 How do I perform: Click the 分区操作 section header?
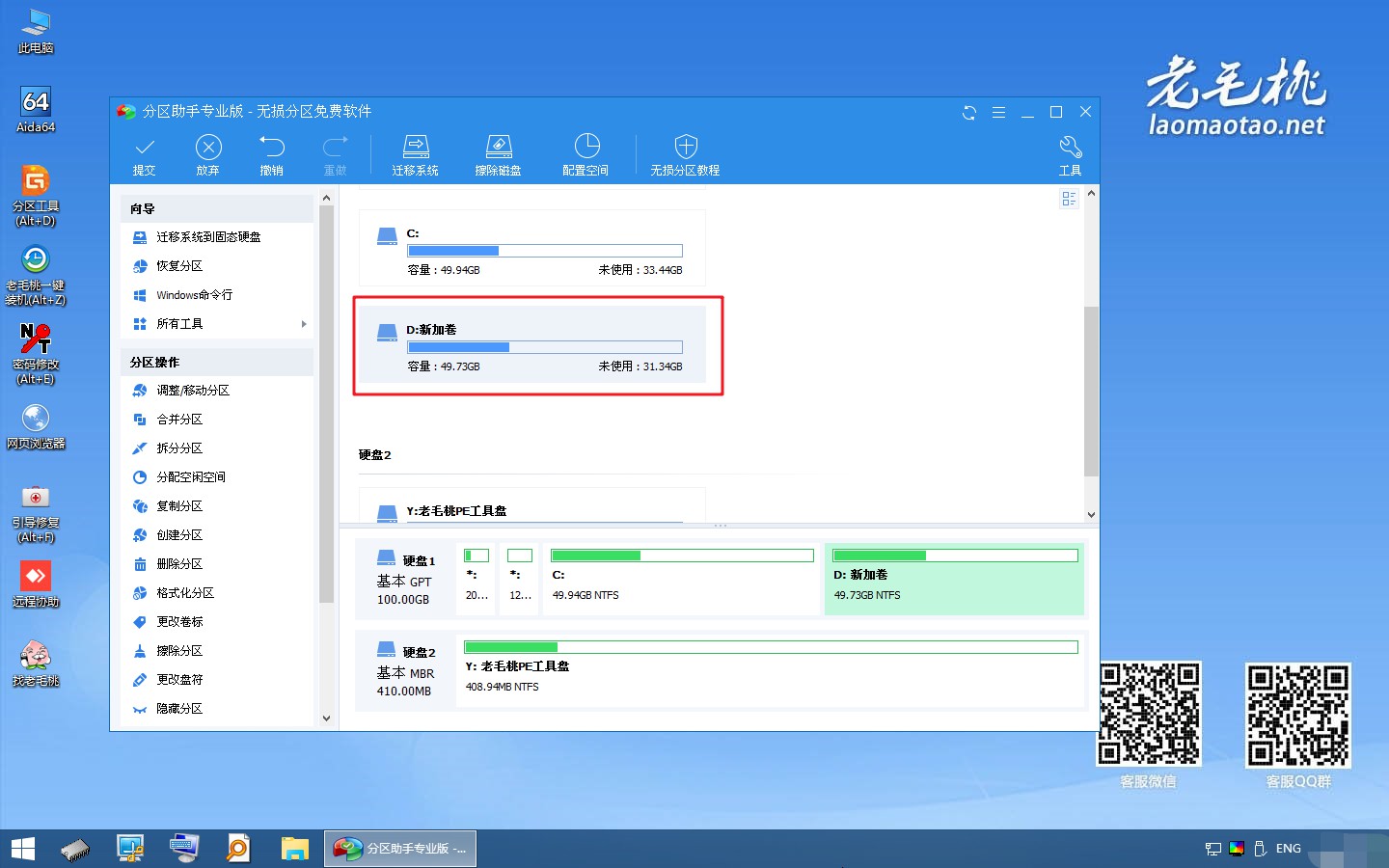pyautogui.click(x=218, y=362)
